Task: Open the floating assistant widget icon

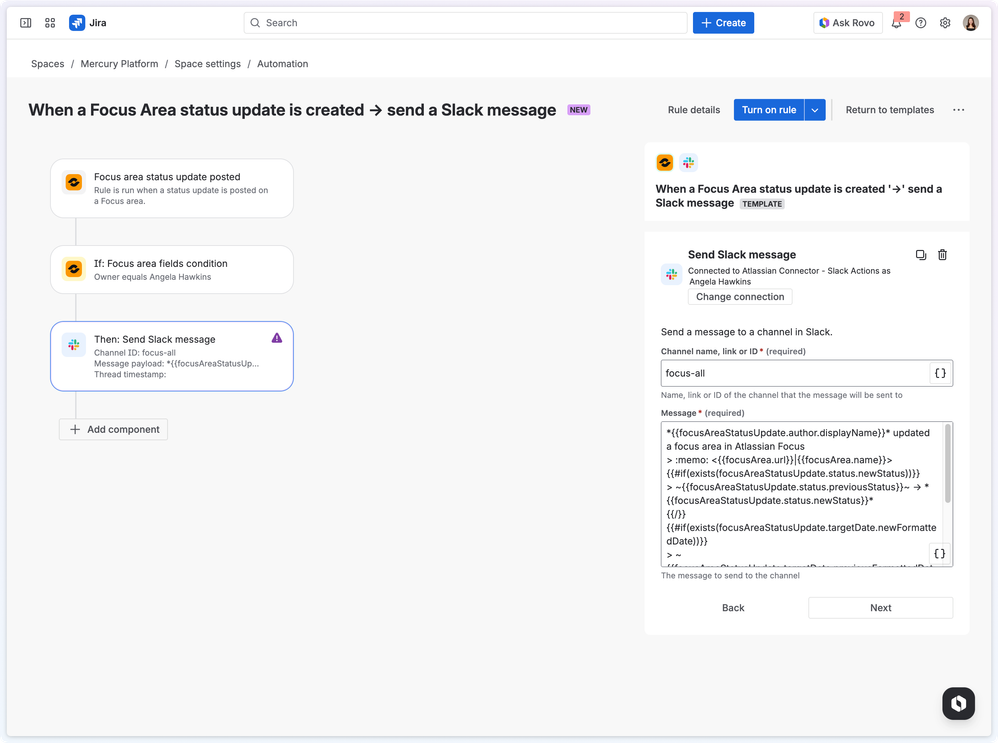Action: click(x=959, y=704)
